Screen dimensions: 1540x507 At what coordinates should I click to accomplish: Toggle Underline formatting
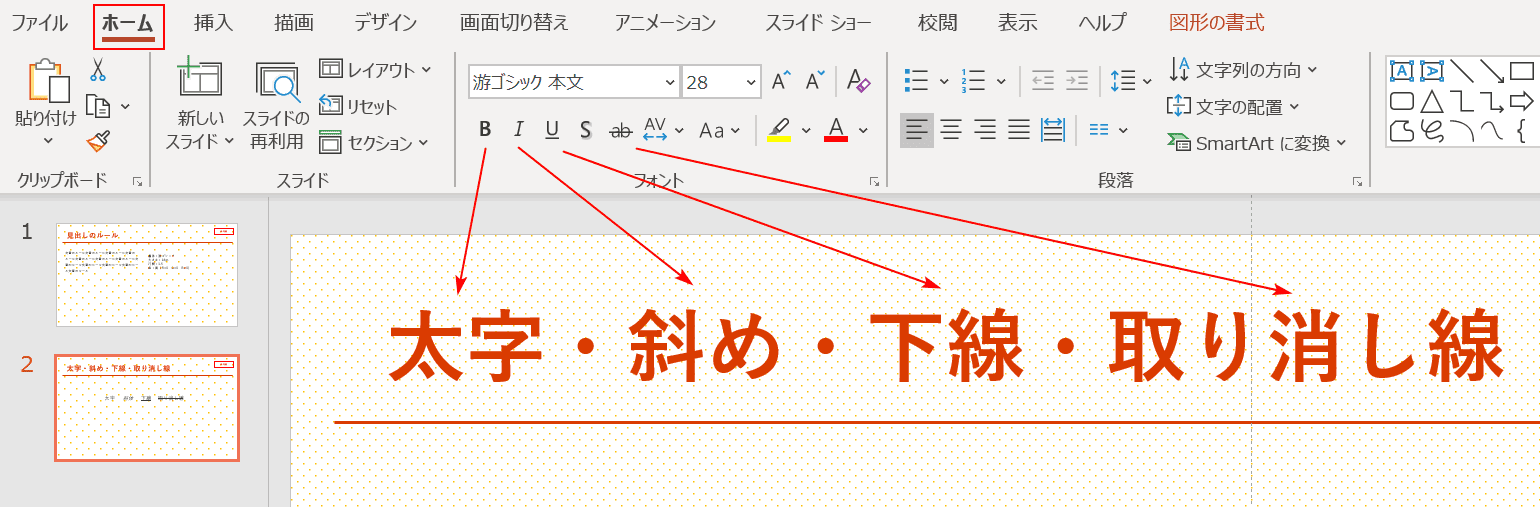[x=552, y=129]
